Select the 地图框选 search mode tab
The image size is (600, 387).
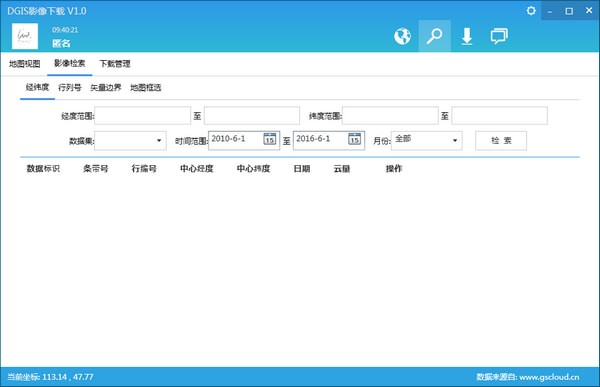point(145,88)
